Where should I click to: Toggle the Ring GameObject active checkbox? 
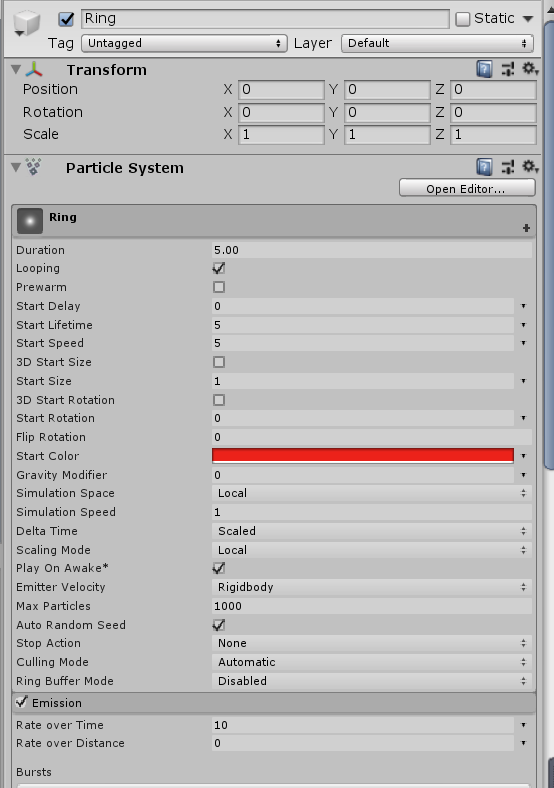(66, 19)
